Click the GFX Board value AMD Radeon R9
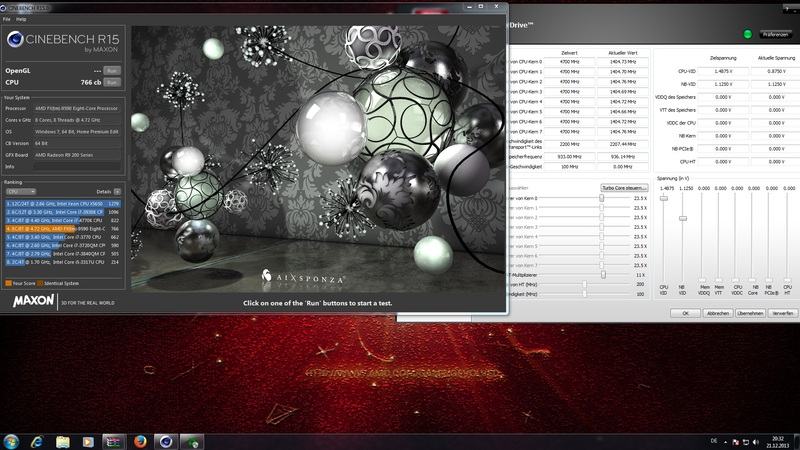This screenshot has width=800, height=450. point(78,155)
